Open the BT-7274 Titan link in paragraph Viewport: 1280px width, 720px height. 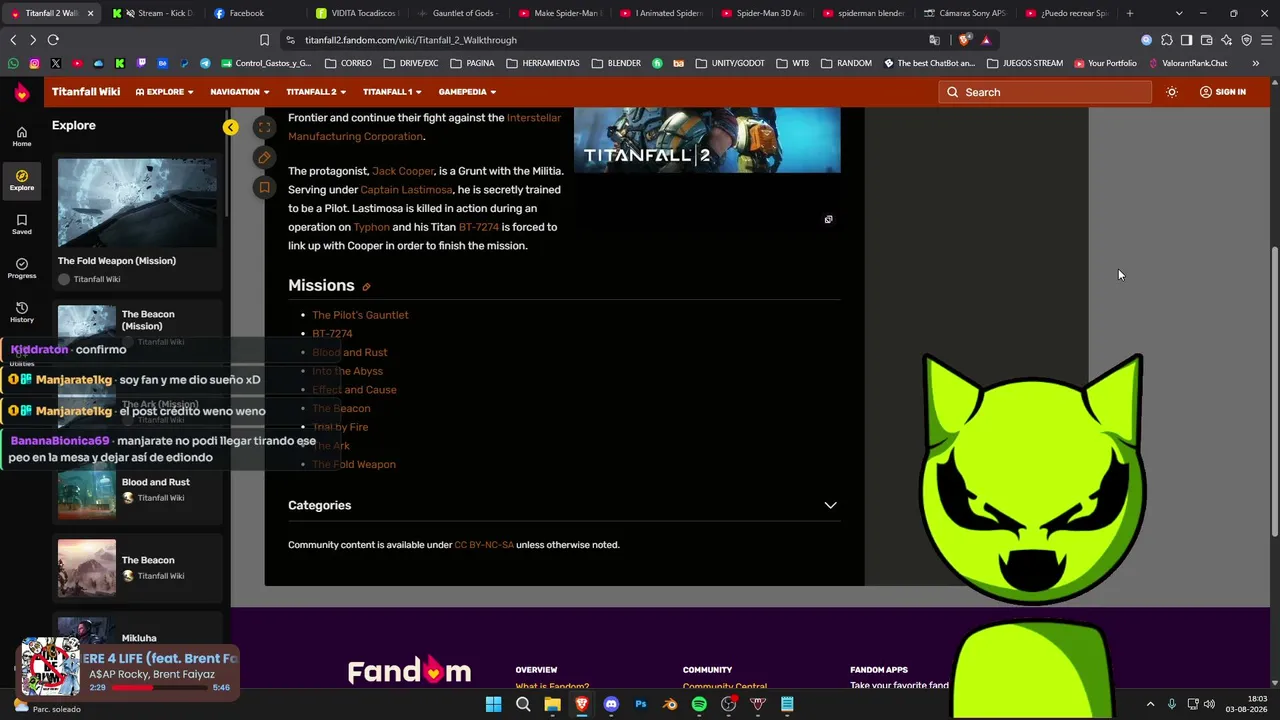pos(478,227)
